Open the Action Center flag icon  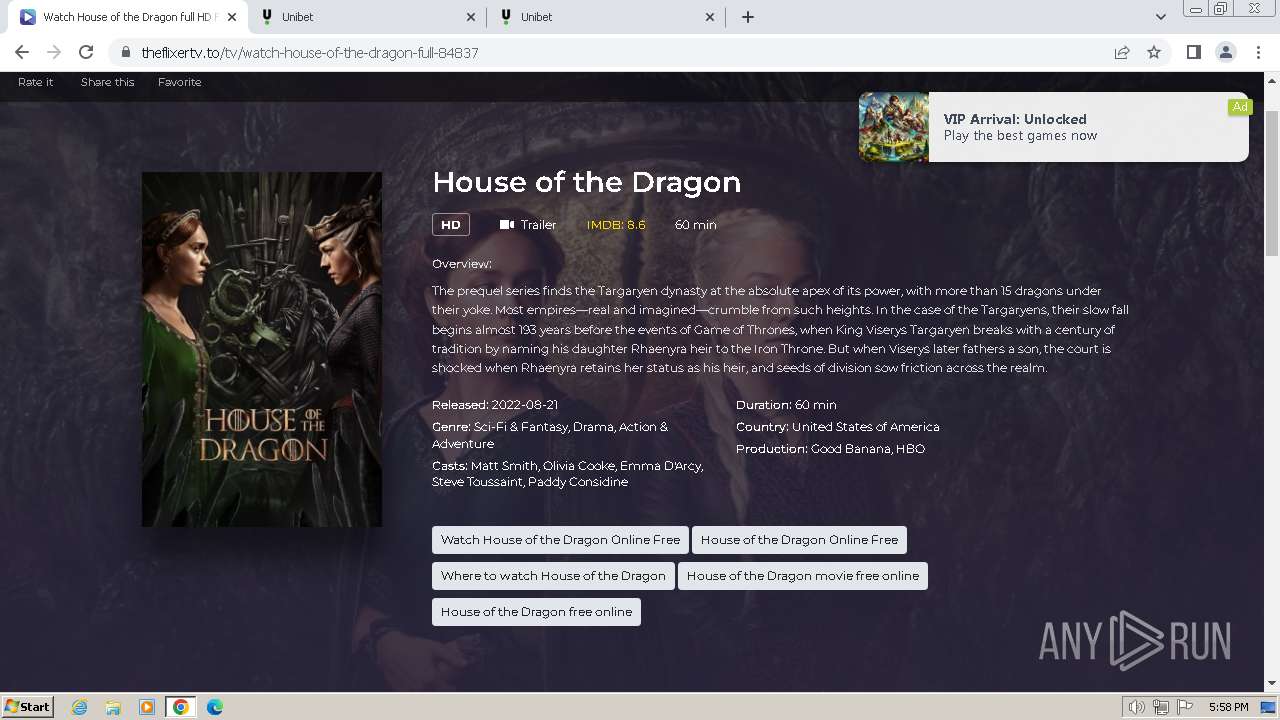point(1185,707)
